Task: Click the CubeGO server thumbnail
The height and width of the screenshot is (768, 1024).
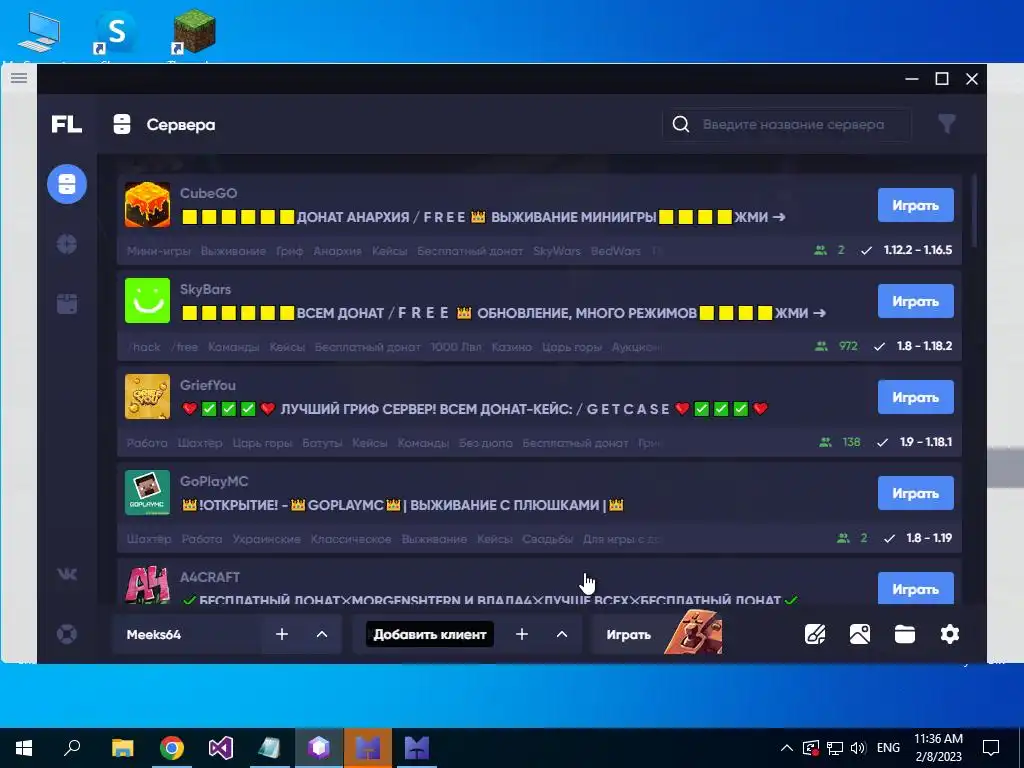Action: (x=148, y=205)
